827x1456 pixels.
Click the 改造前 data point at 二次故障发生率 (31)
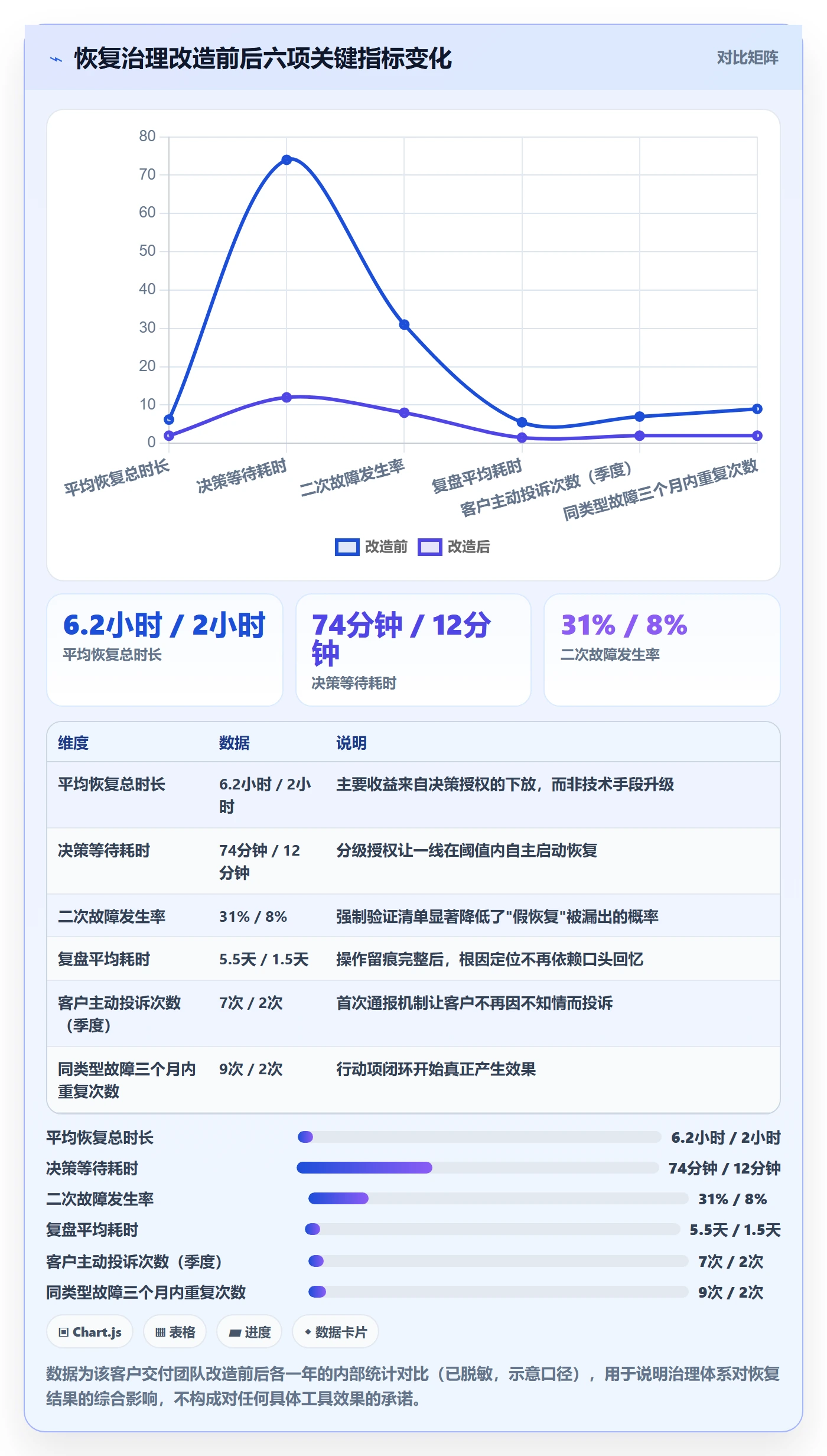point(404,324)
